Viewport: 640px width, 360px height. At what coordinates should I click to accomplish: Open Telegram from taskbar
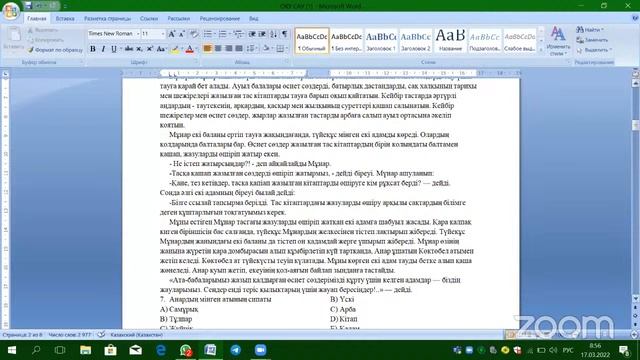click(236, 350)
